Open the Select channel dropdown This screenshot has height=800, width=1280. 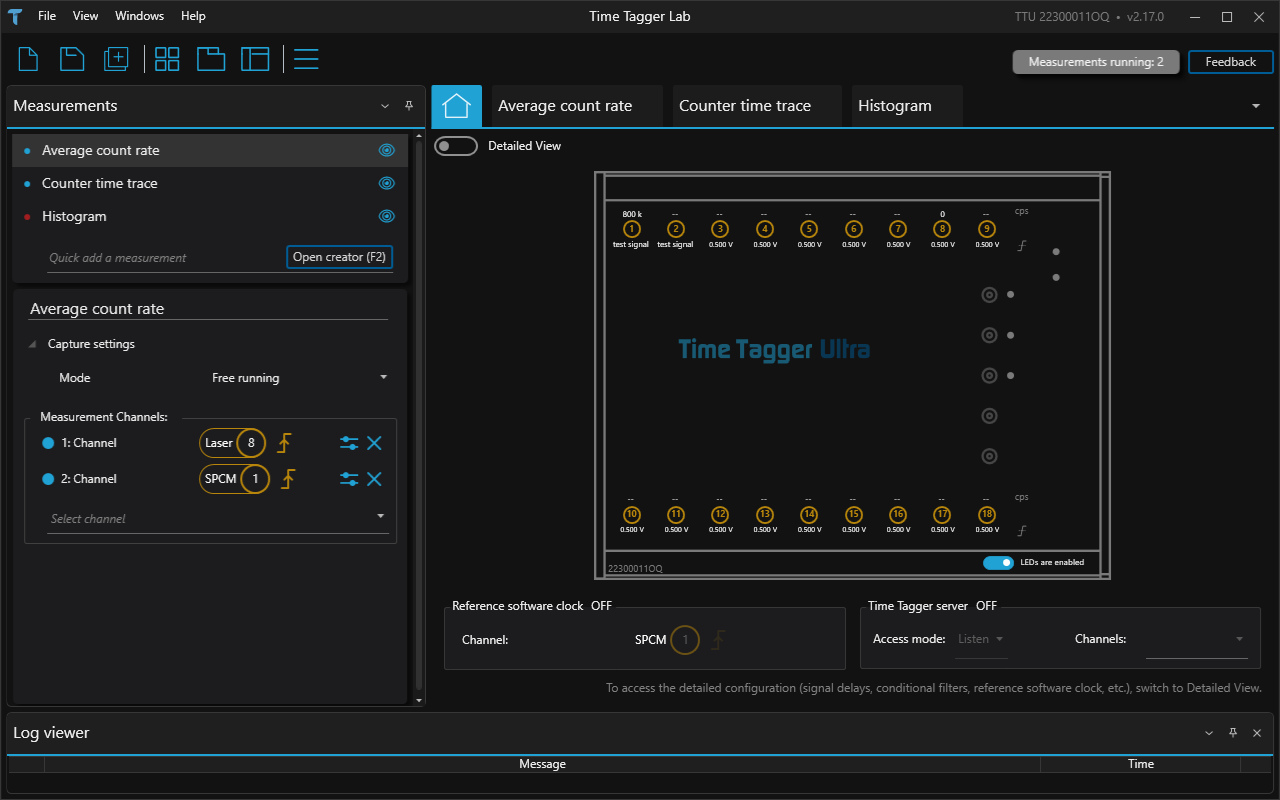pos(218,519)
